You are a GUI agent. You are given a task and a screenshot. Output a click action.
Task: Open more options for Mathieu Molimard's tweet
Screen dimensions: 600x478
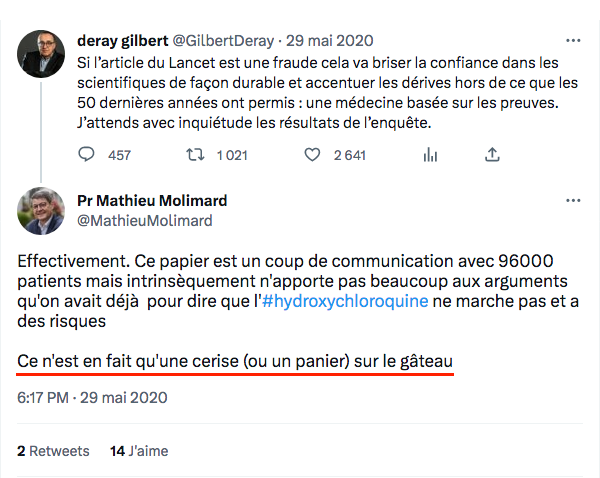pyautogui.click(x=572, y=200)
